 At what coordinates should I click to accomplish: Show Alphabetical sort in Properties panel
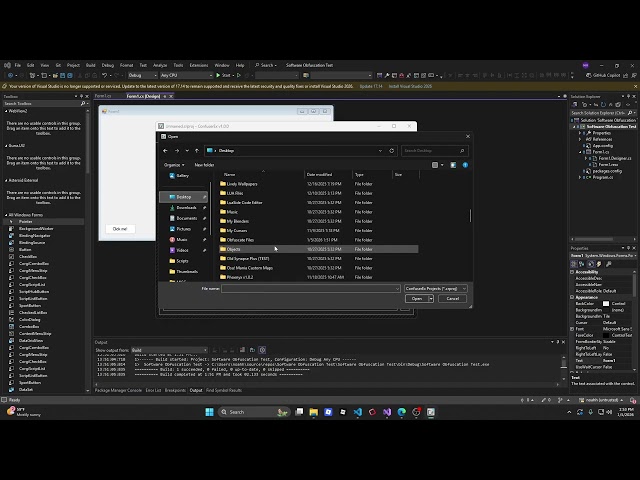(582, 264)
